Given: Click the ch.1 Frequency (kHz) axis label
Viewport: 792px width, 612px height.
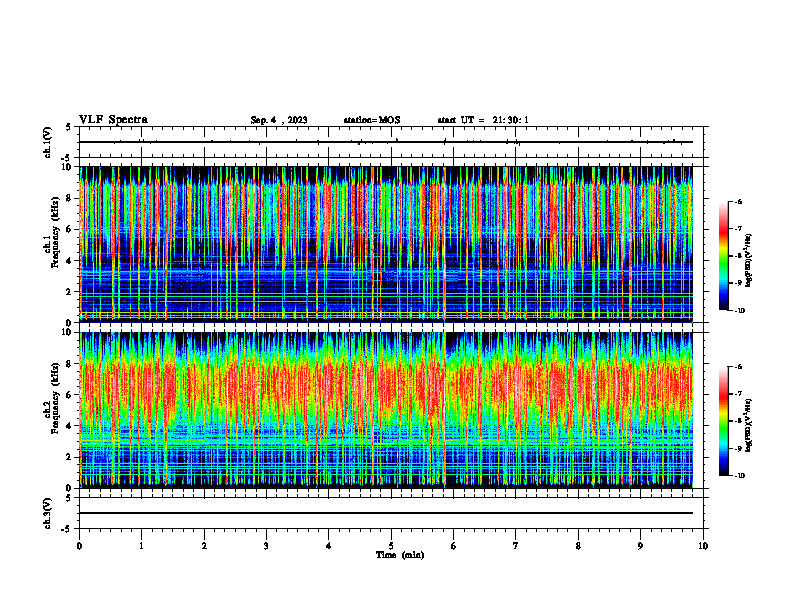Looking at the screenshot, I should (51, 232).
